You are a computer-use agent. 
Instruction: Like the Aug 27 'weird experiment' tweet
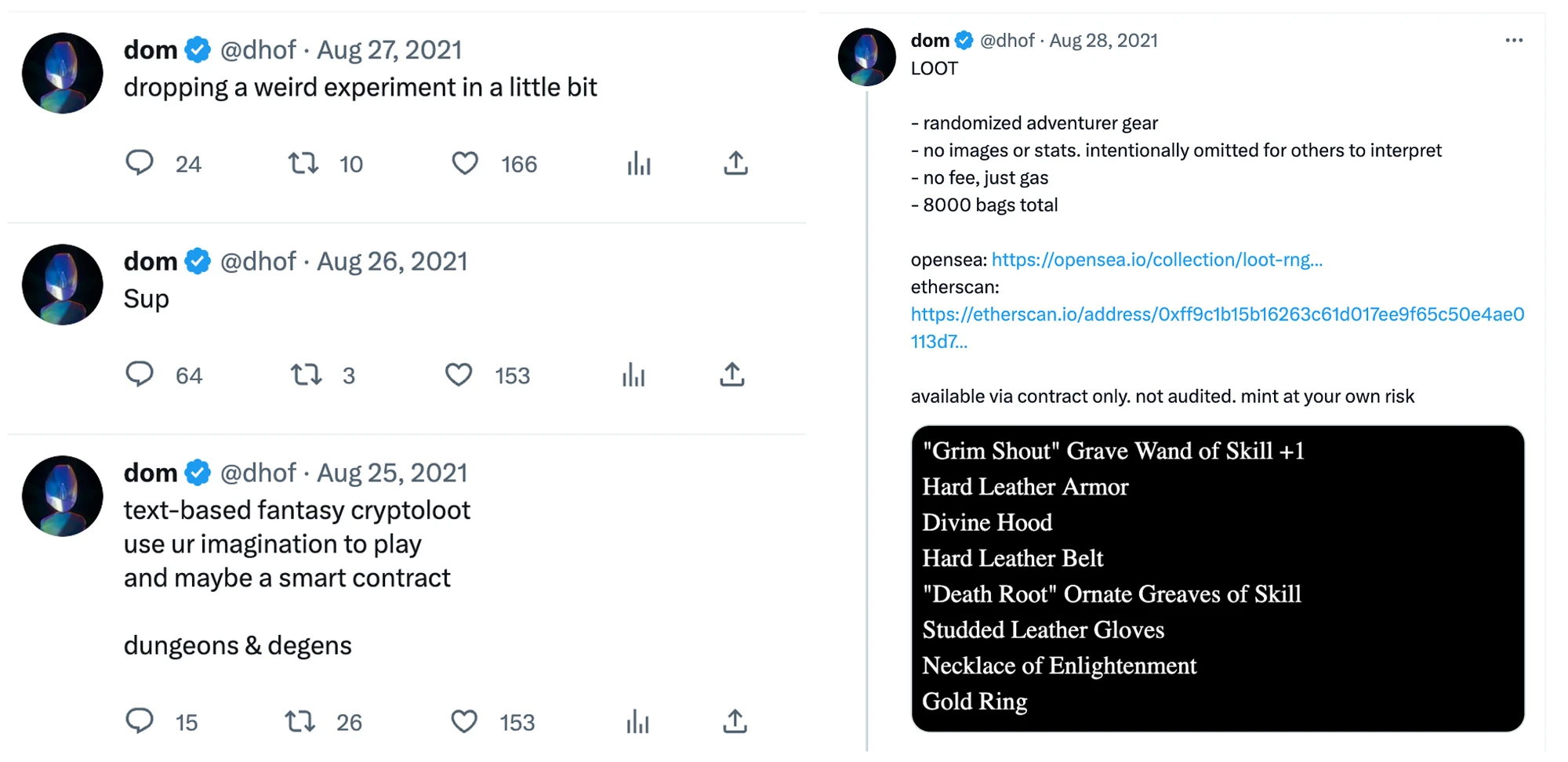(x=465, y=163)
